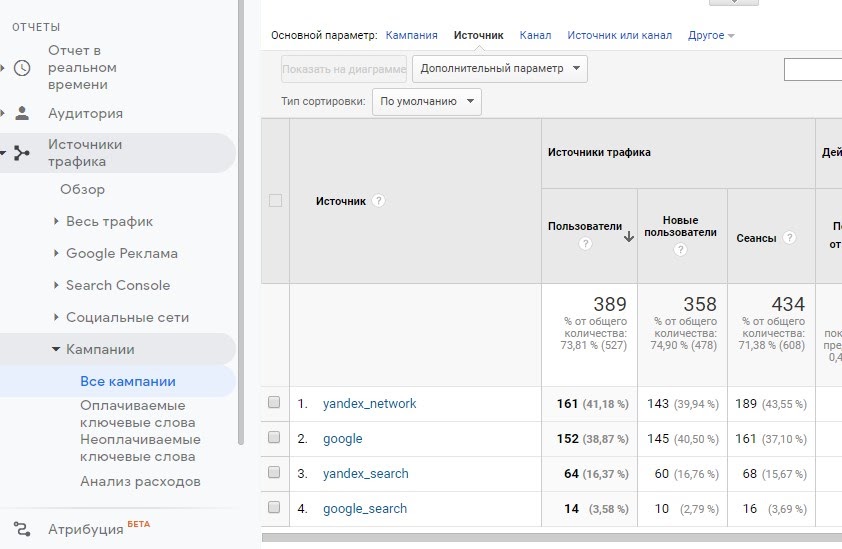842x549 pixels.
Task: Click the Audience person icon
Action: 22,113
